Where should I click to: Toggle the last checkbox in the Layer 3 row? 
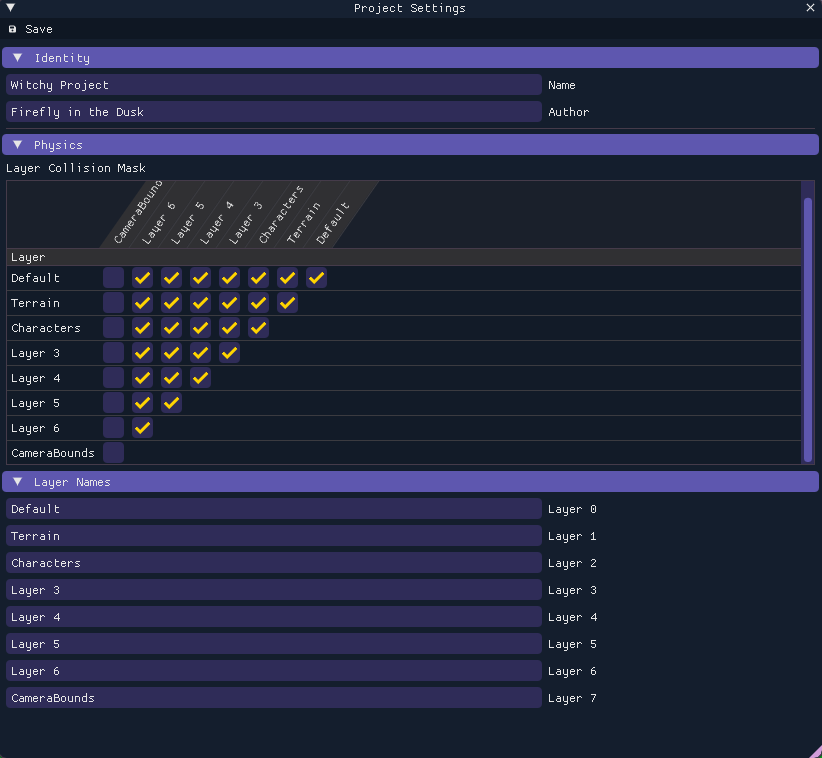tap(228, 352)
